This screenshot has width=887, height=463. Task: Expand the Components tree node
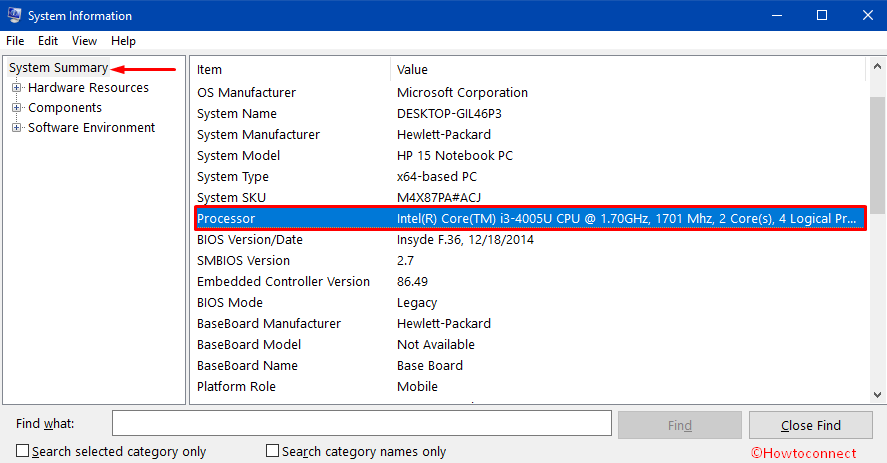tap(16, 108)
